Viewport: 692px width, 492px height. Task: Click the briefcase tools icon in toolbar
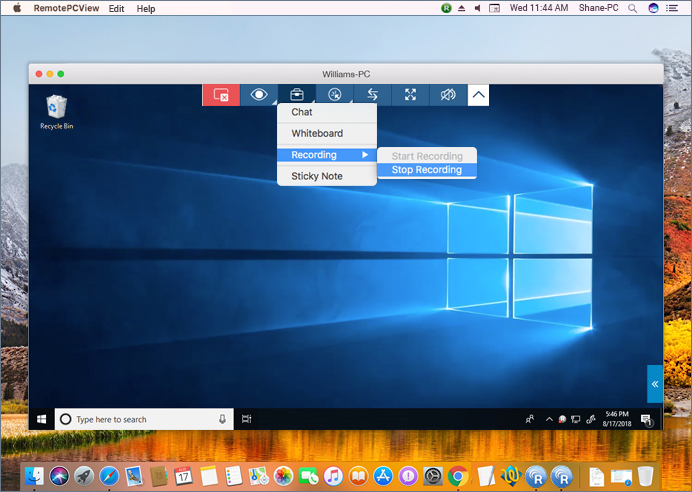[297, 95]
